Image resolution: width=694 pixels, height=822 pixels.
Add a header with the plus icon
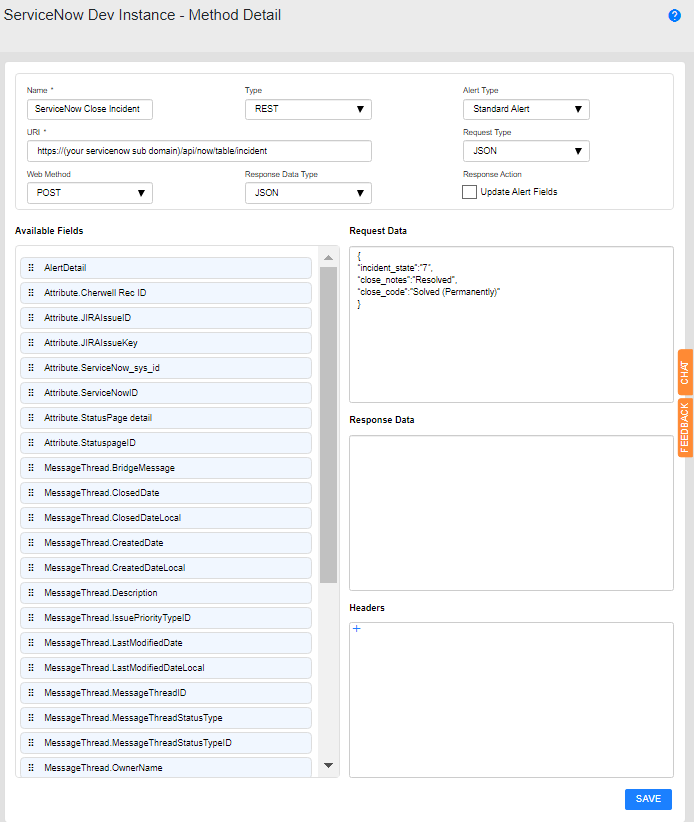(x=357, y=629)
